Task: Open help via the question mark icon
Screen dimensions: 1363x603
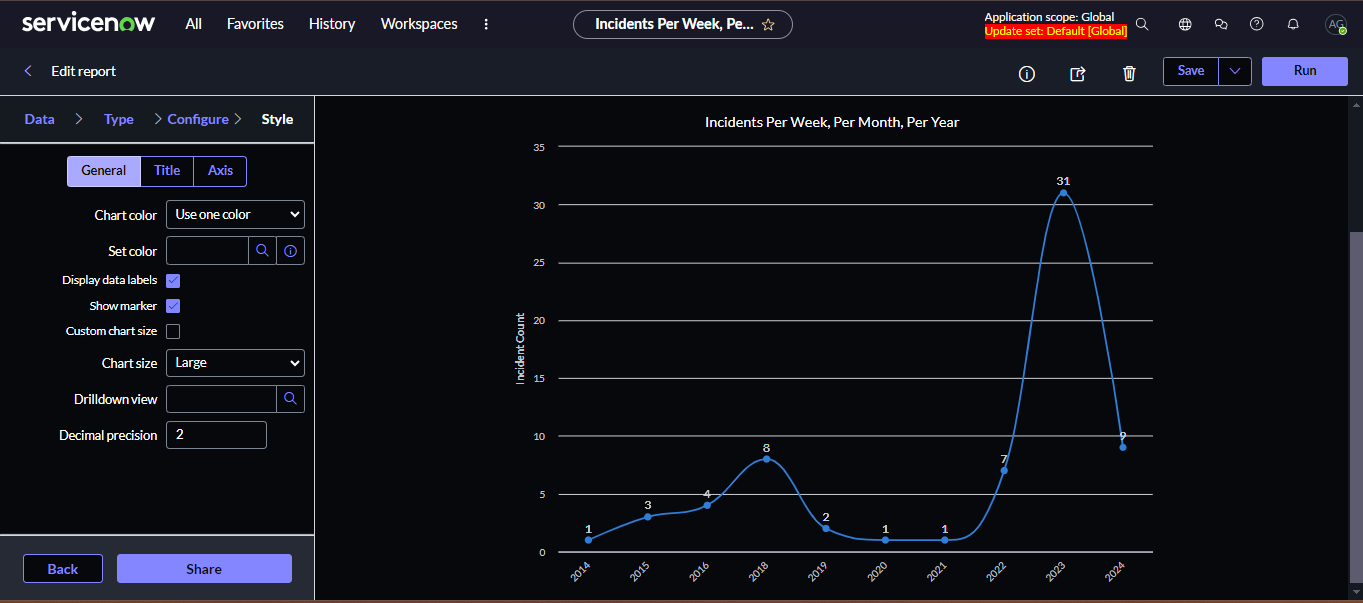Action: coord(1257,23)
